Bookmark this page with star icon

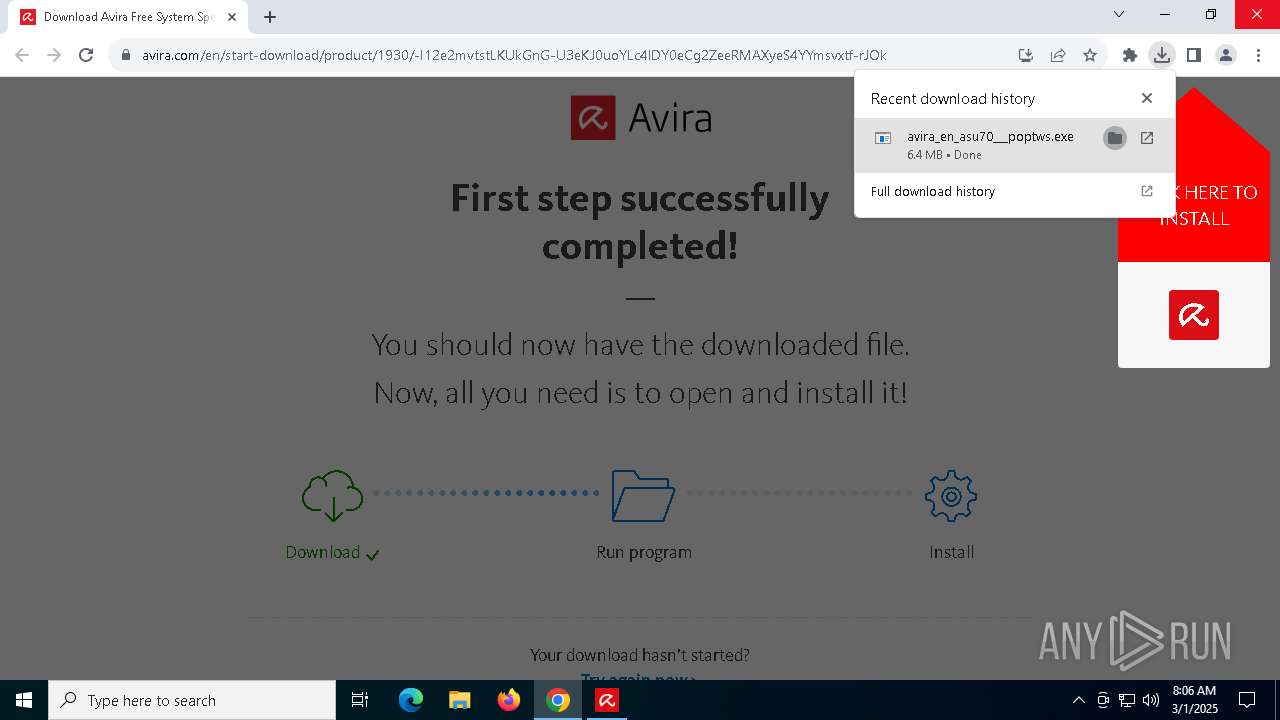pos(1090,55)
